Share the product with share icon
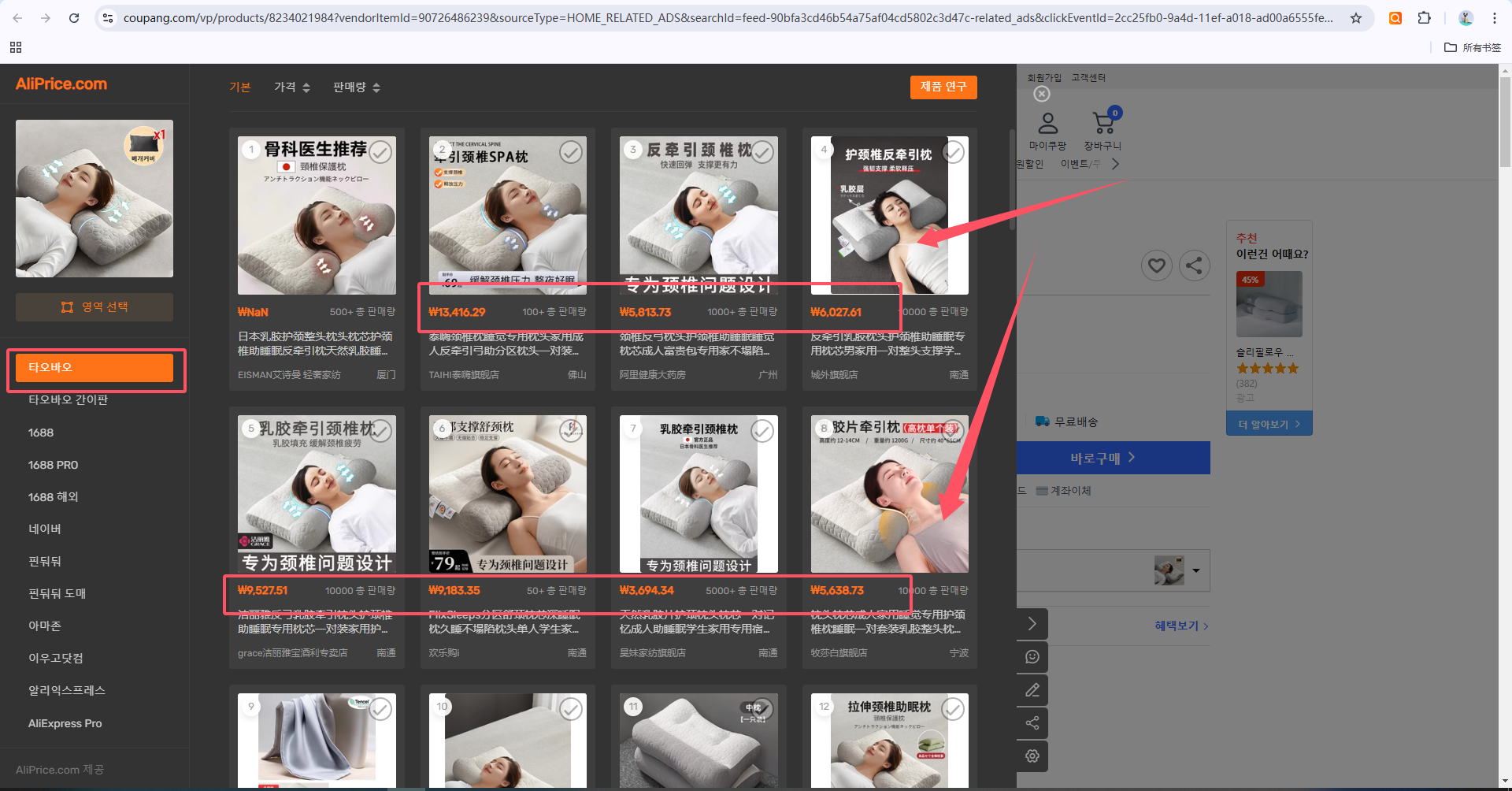1512x791 pixels. coord(1194,266)
